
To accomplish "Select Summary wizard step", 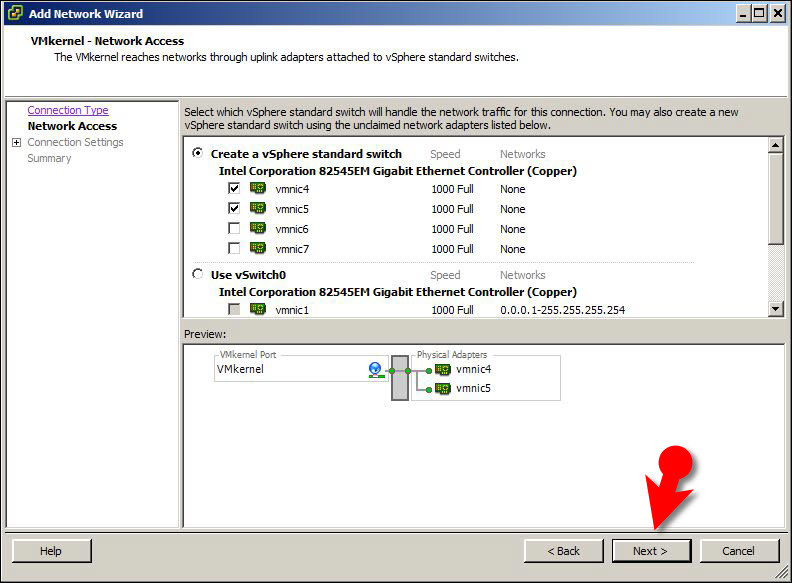I will [x=50, y=158].
